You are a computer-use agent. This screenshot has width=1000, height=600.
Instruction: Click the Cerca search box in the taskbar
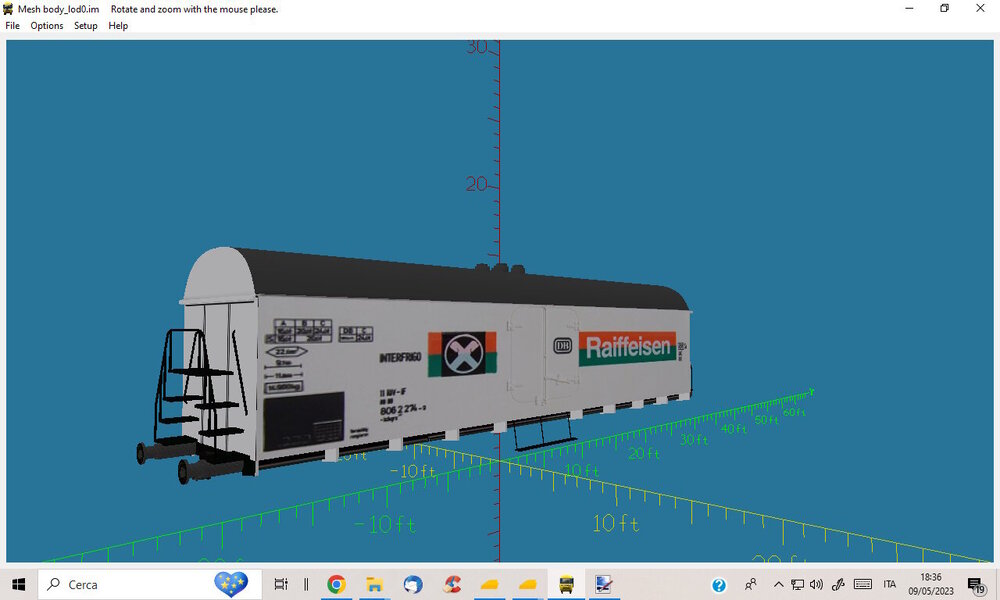[150, 584]
